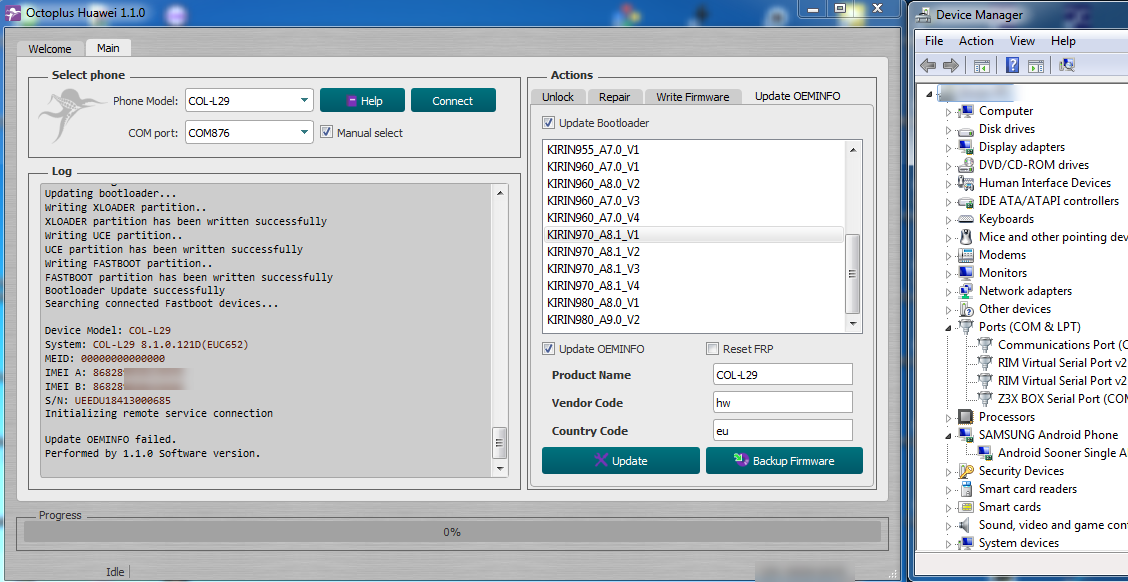Click Product Name input field
Viewport: 1128px width, 582px height.
[x=783, y=375]
